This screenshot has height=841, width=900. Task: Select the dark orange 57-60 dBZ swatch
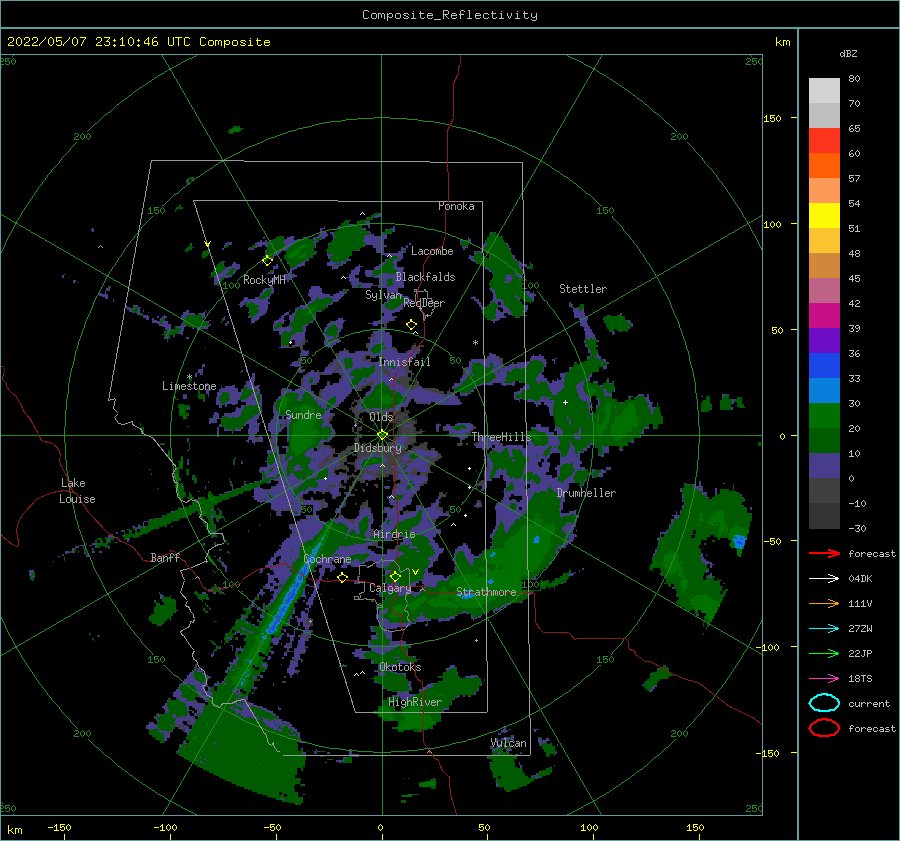click(824, 166)
